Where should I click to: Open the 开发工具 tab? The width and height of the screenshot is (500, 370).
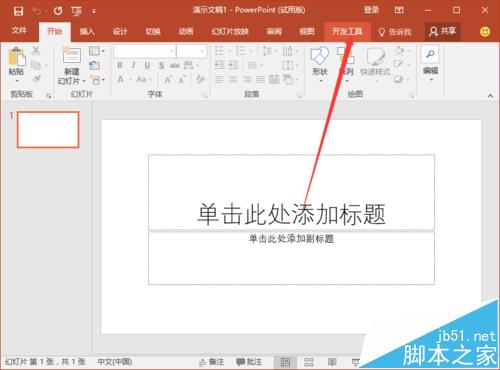(347, 32)
